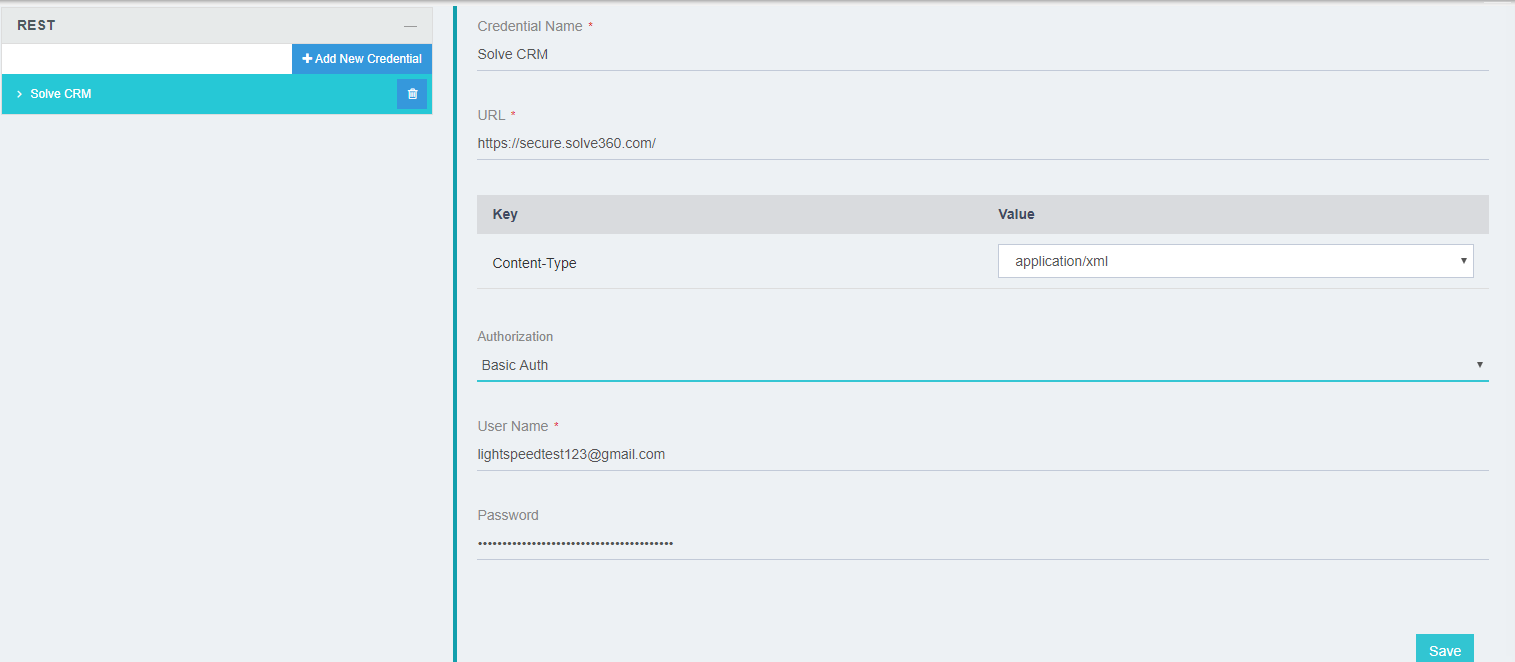Focus the Password field
The image size is (1515, 662).
(982, 544)
